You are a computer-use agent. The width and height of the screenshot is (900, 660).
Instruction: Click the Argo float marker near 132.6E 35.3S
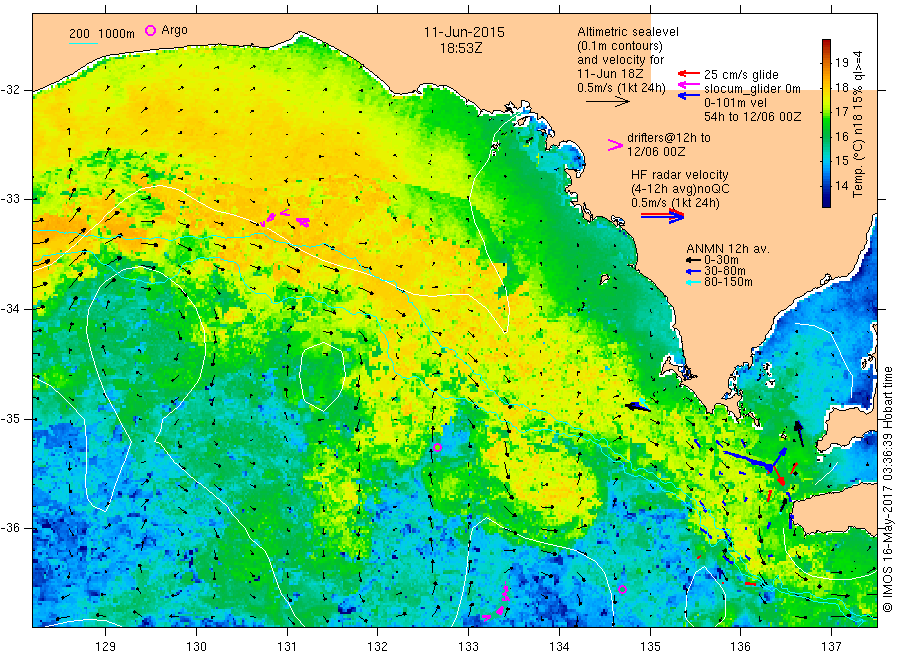pyautogui.click(x=437, y=447)
